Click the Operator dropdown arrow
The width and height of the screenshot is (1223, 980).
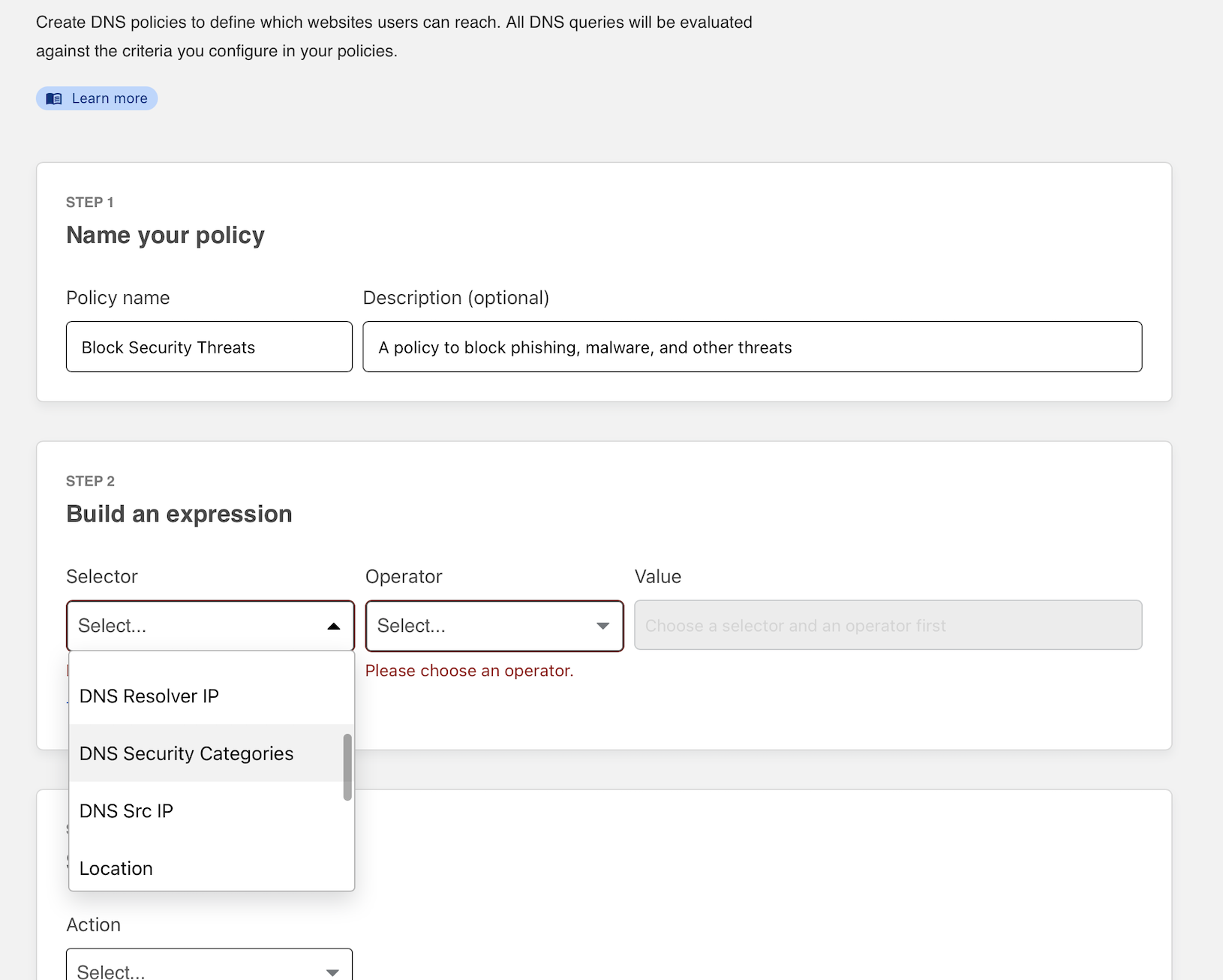click(602, 626)
